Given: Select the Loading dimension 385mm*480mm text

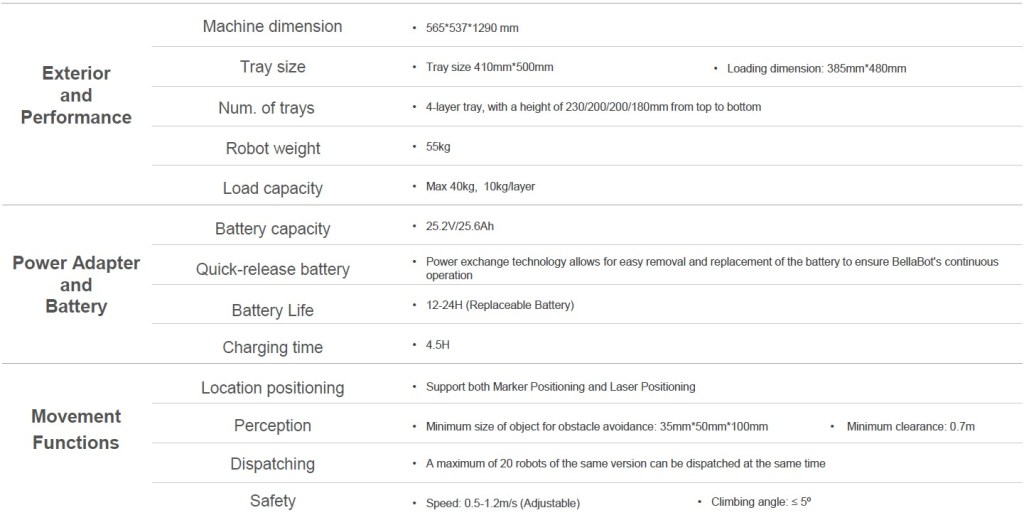Looking at the screenshot, I should [x=816, y=68].
